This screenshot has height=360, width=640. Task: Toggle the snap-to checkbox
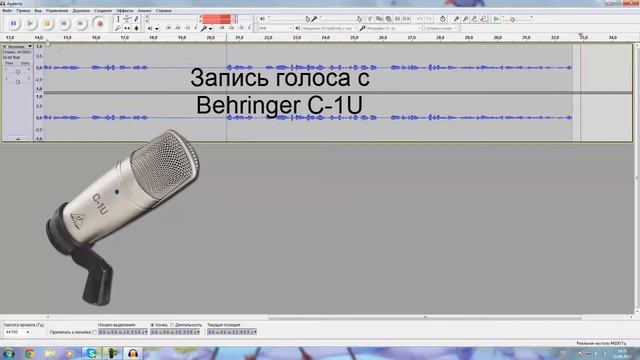94,332
